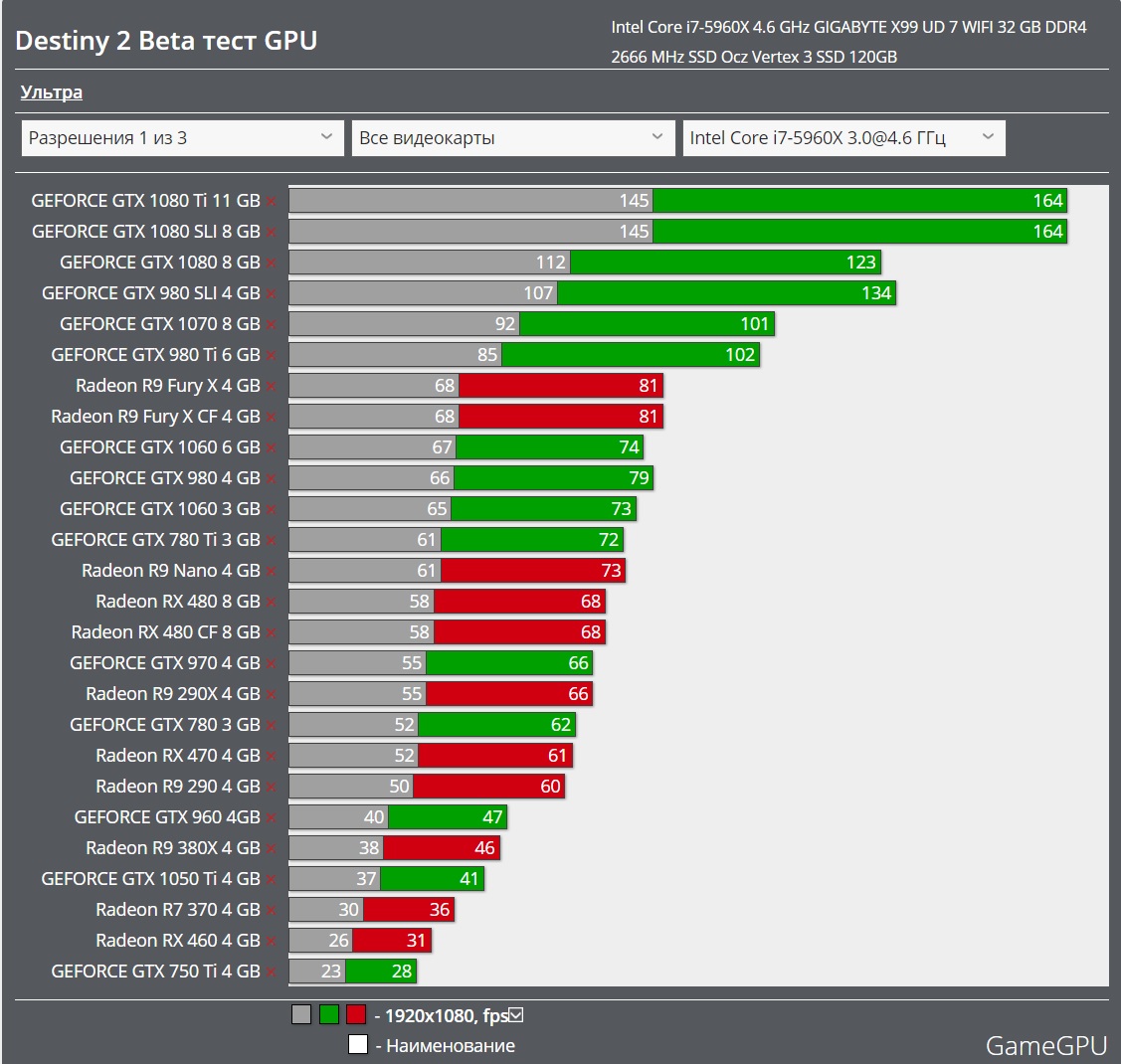Click the green legend color swatch
This screenshot has width=1121, height=1064.
click(329, 1015)
